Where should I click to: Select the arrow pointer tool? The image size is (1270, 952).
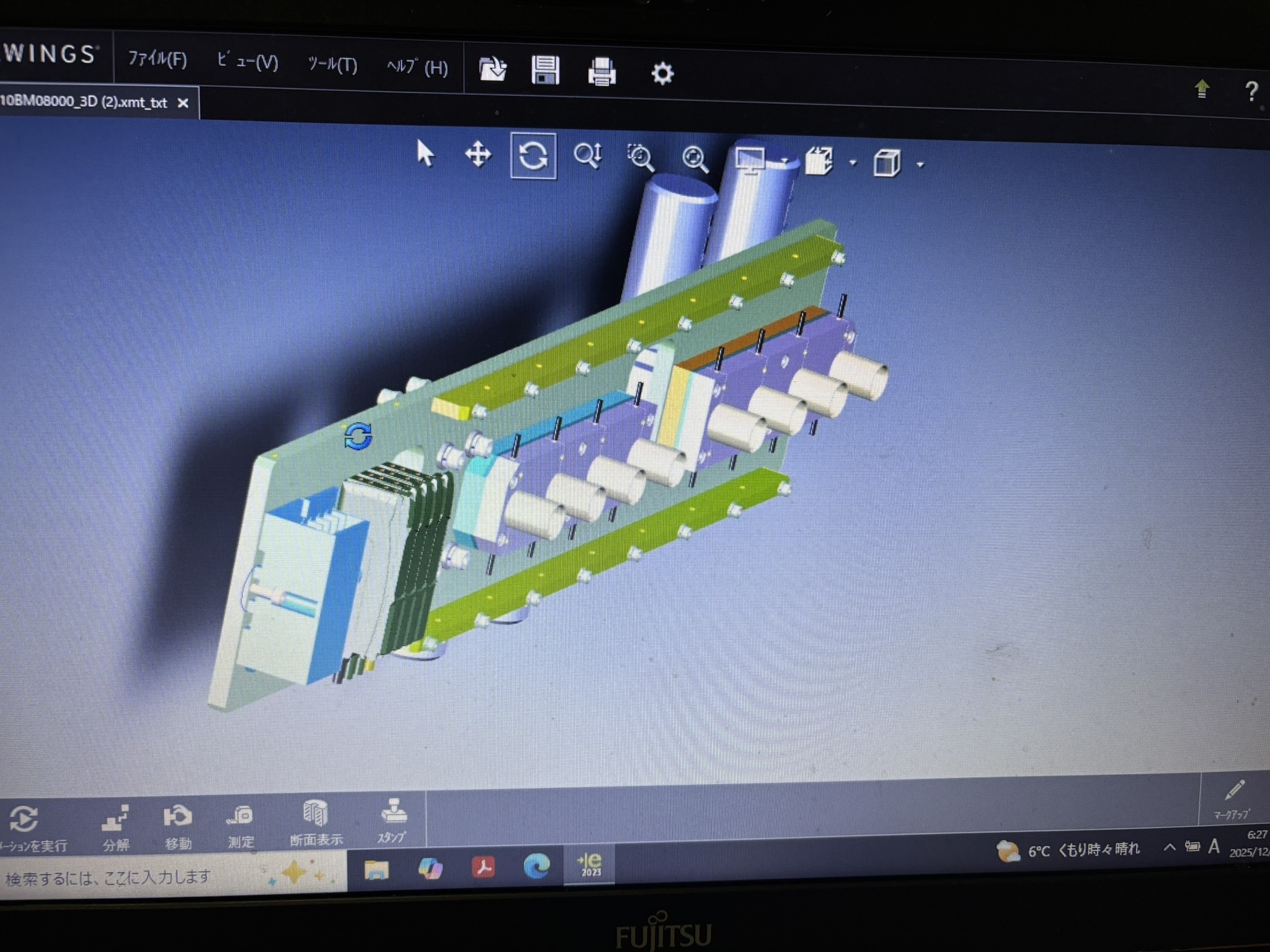click(x=425, y=153)
